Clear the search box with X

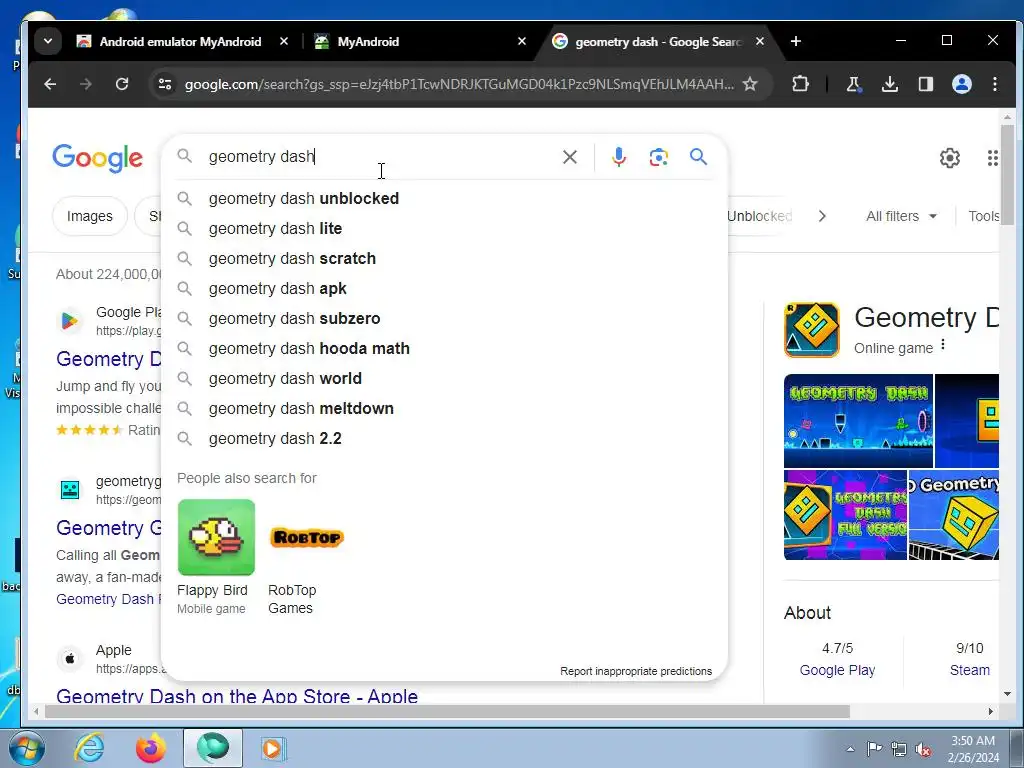570,157
